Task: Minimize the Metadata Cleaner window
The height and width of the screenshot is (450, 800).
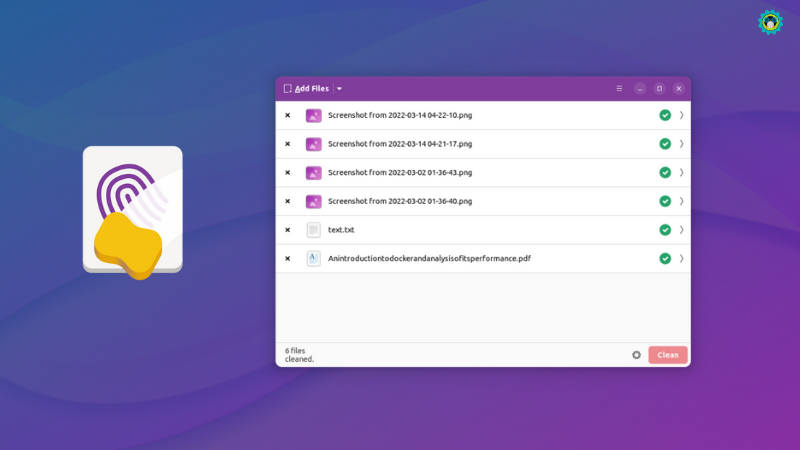Action: tap(640, 89)
